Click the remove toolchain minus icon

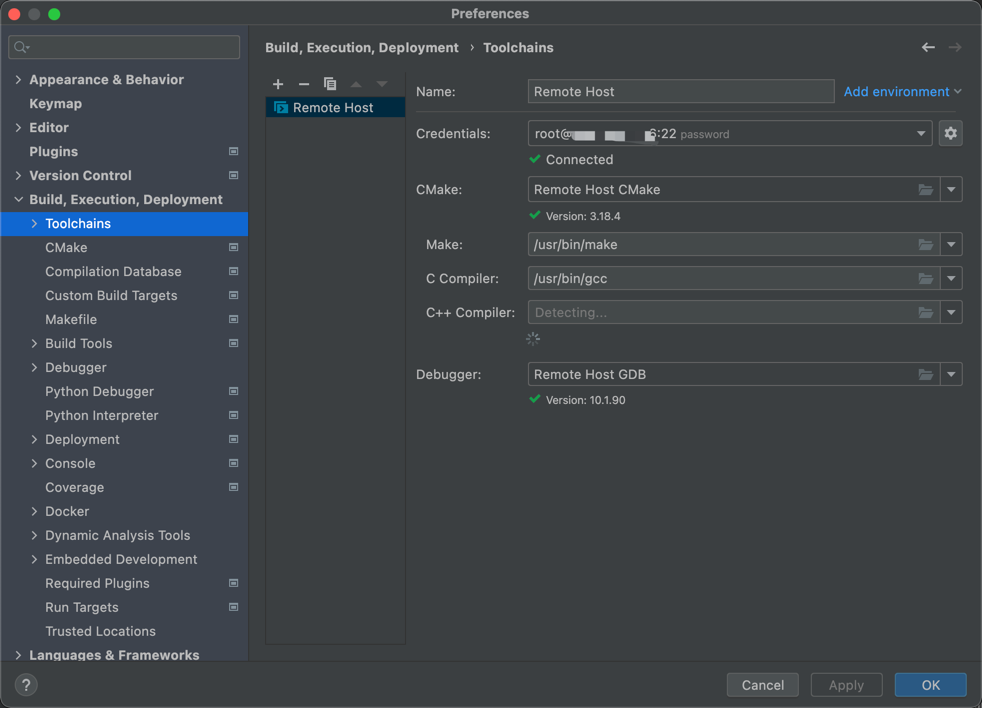(304, 84)
